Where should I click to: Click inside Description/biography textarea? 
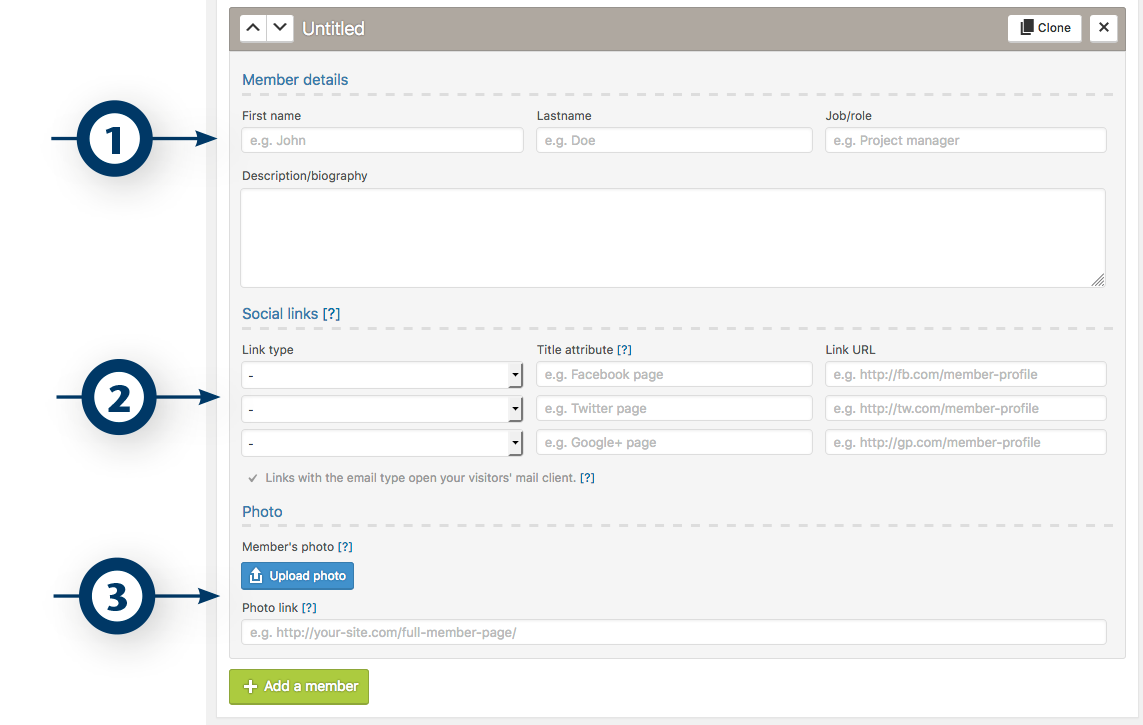tap(672, 238)
